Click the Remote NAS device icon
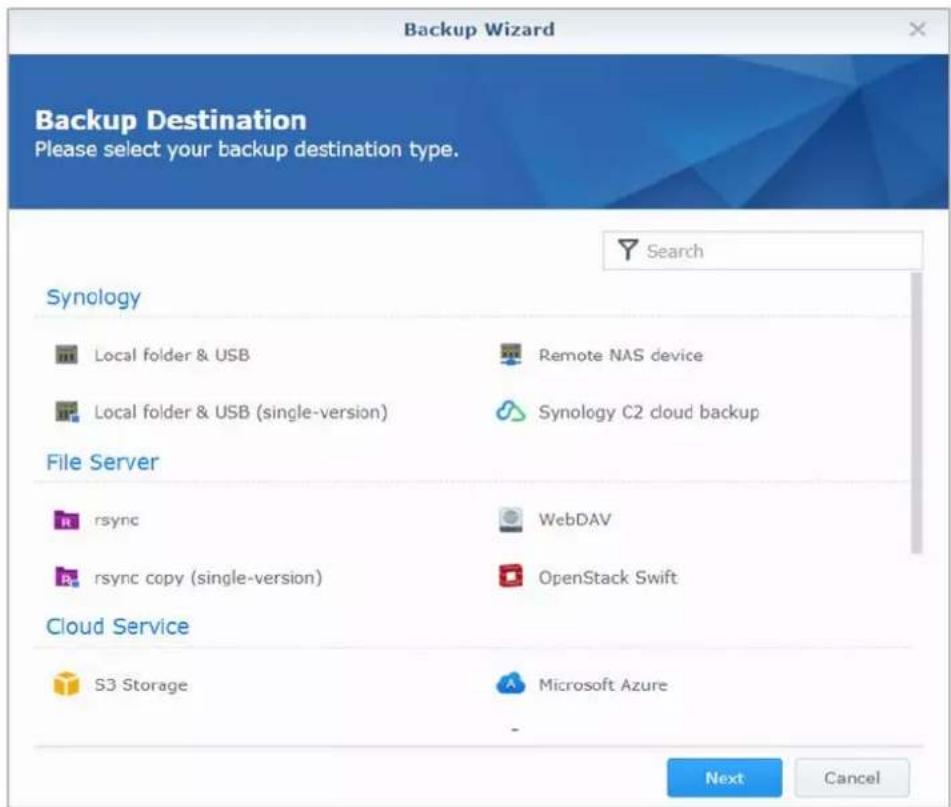 tap(511, 354)
